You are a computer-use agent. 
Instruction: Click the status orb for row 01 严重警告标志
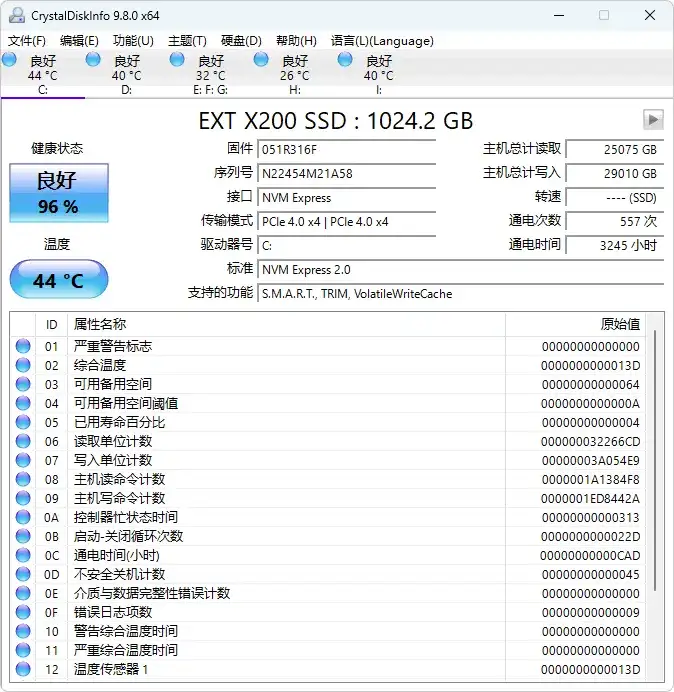(23, 346)
